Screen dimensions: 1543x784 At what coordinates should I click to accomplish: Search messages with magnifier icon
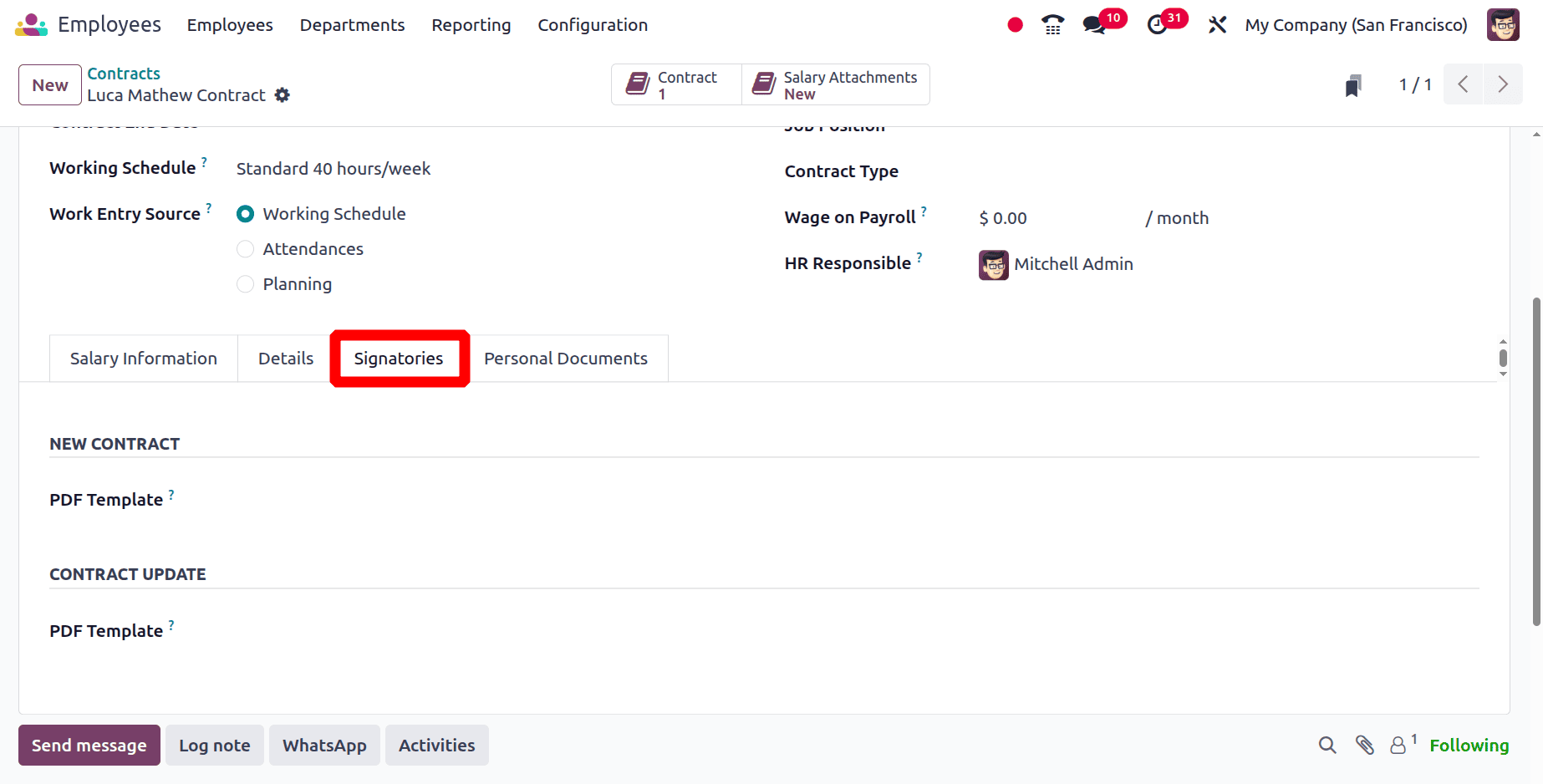pos(1327,745)
